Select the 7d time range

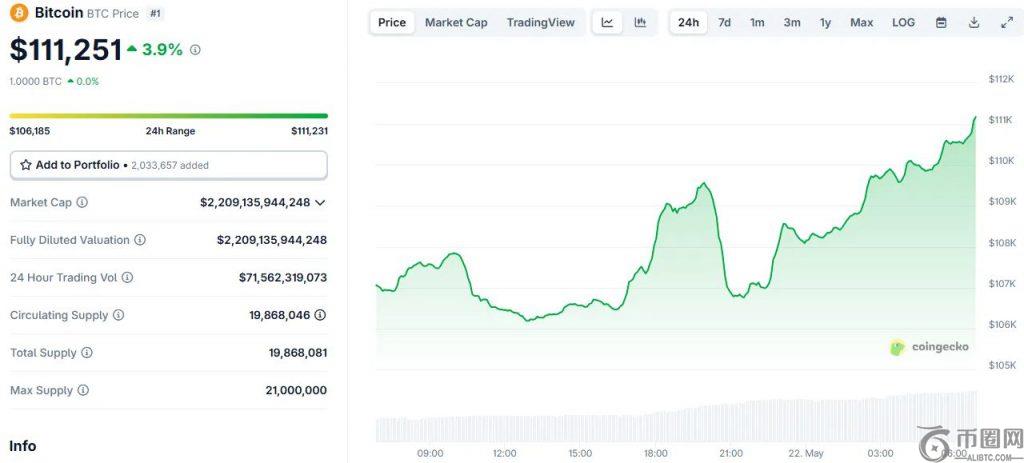coord(724,22)
